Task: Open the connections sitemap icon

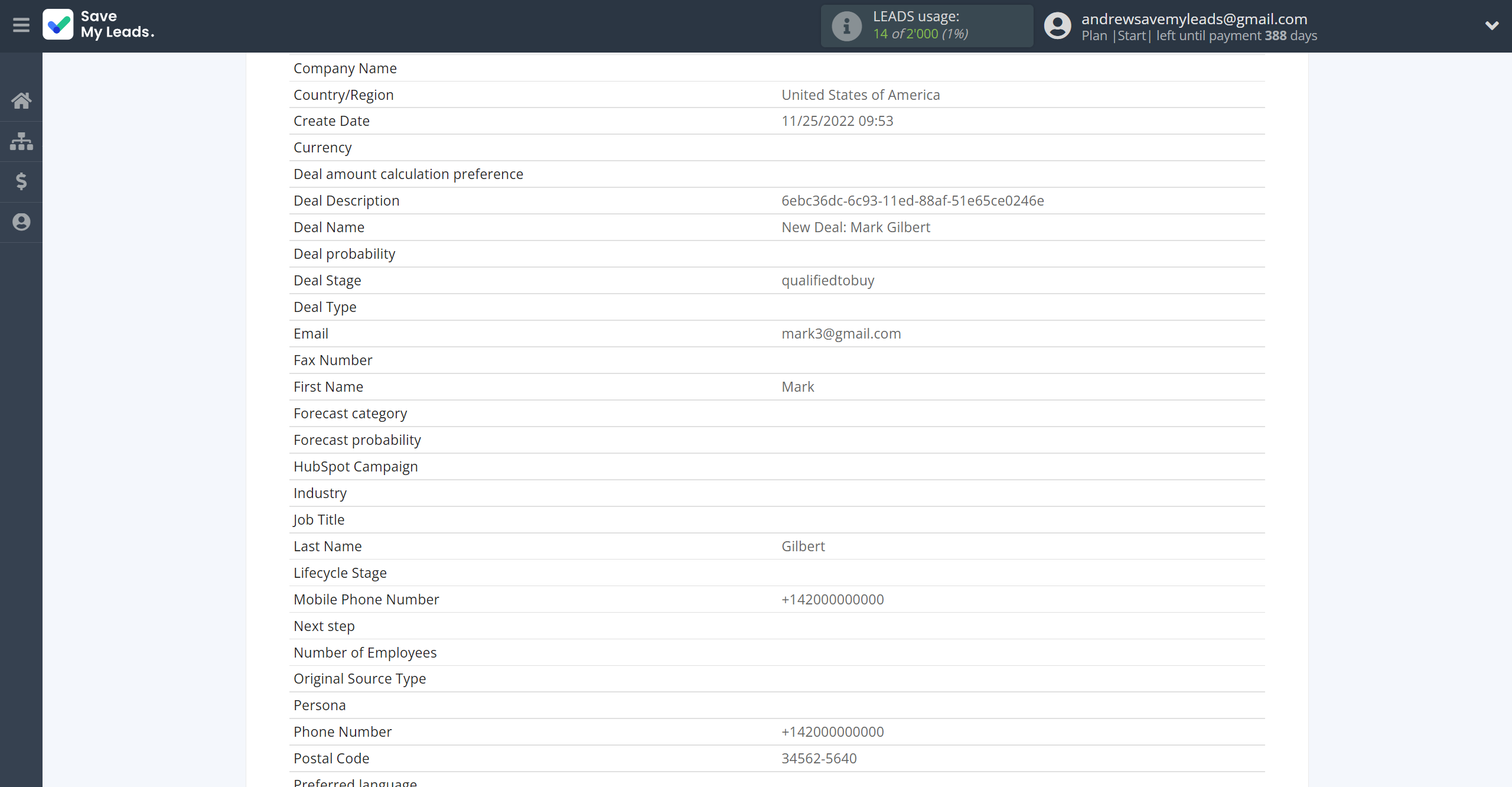Action: 21,141
